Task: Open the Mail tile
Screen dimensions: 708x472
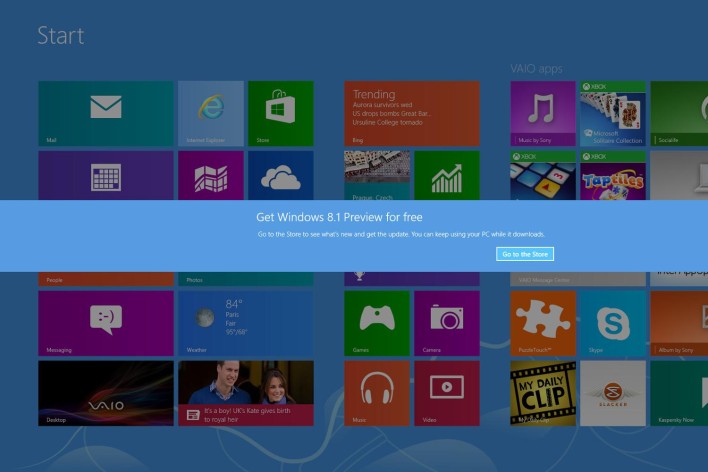Action: pos(106,113)
